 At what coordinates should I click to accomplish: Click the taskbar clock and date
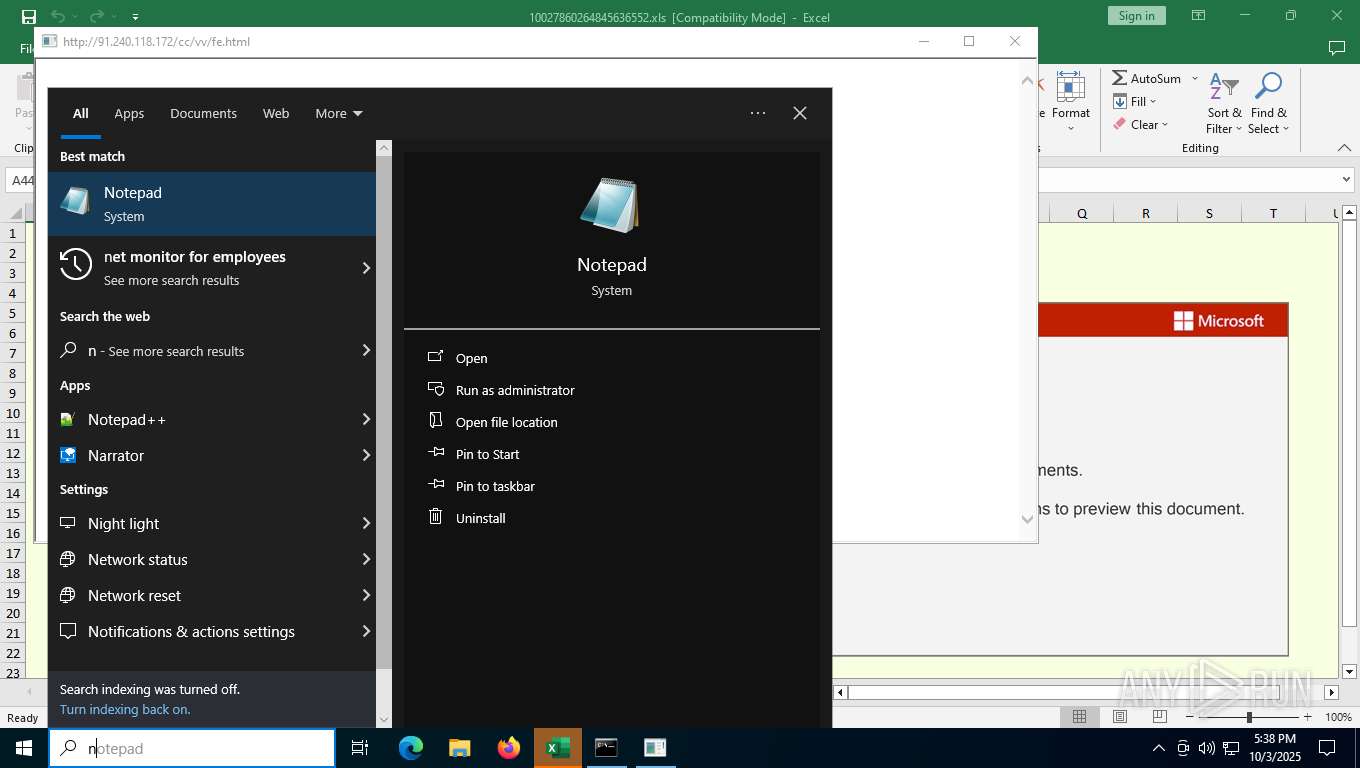(x=1273, y=748)
